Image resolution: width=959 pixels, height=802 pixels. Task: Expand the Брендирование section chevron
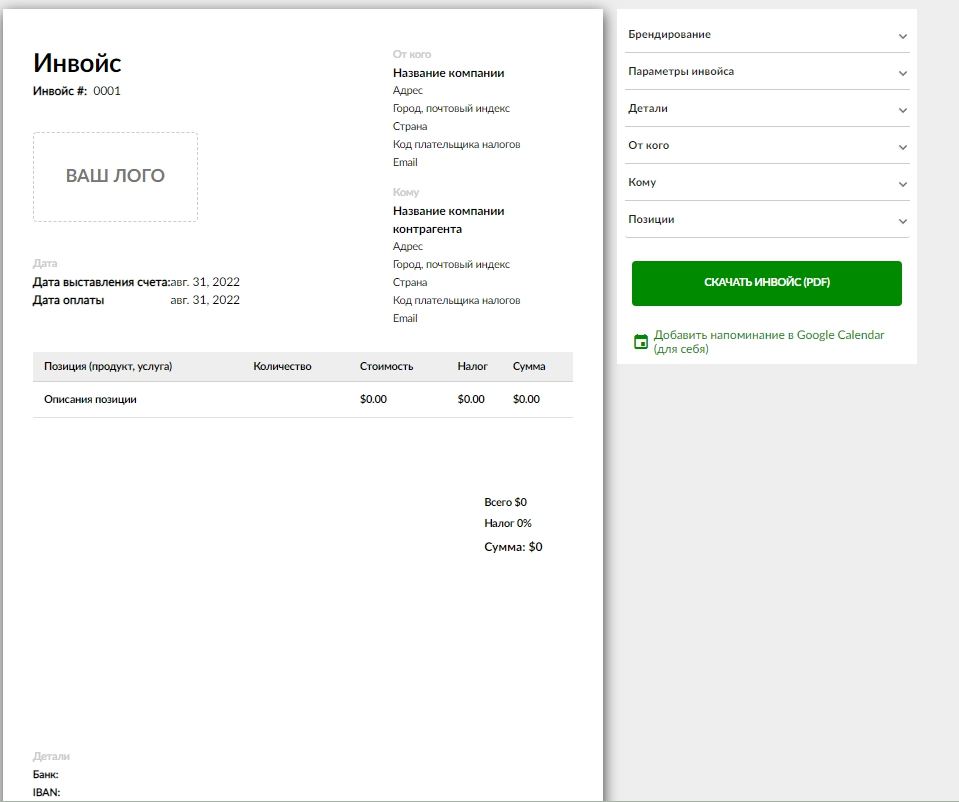(902, 36)
